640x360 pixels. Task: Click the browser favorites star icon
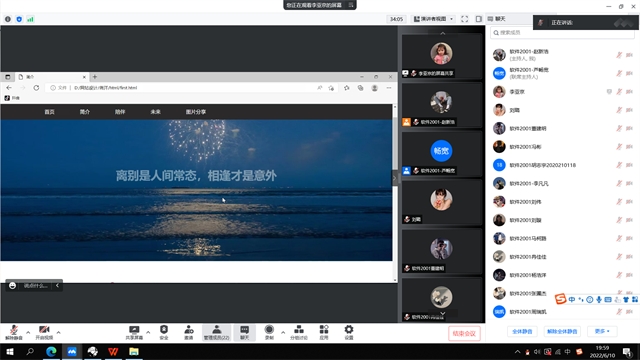(347, 88)
